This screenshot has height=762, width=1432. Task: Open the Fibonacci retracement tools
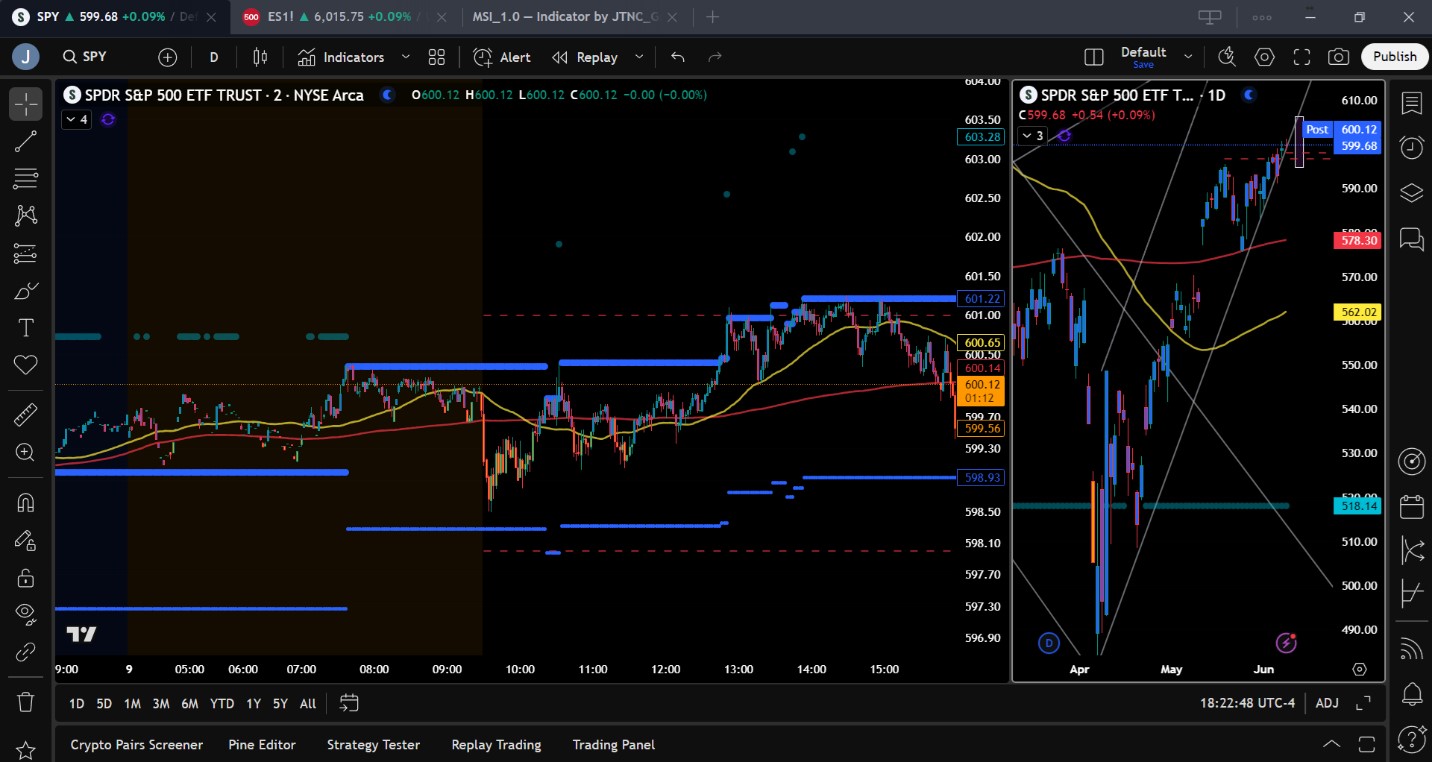coord(26,178)
